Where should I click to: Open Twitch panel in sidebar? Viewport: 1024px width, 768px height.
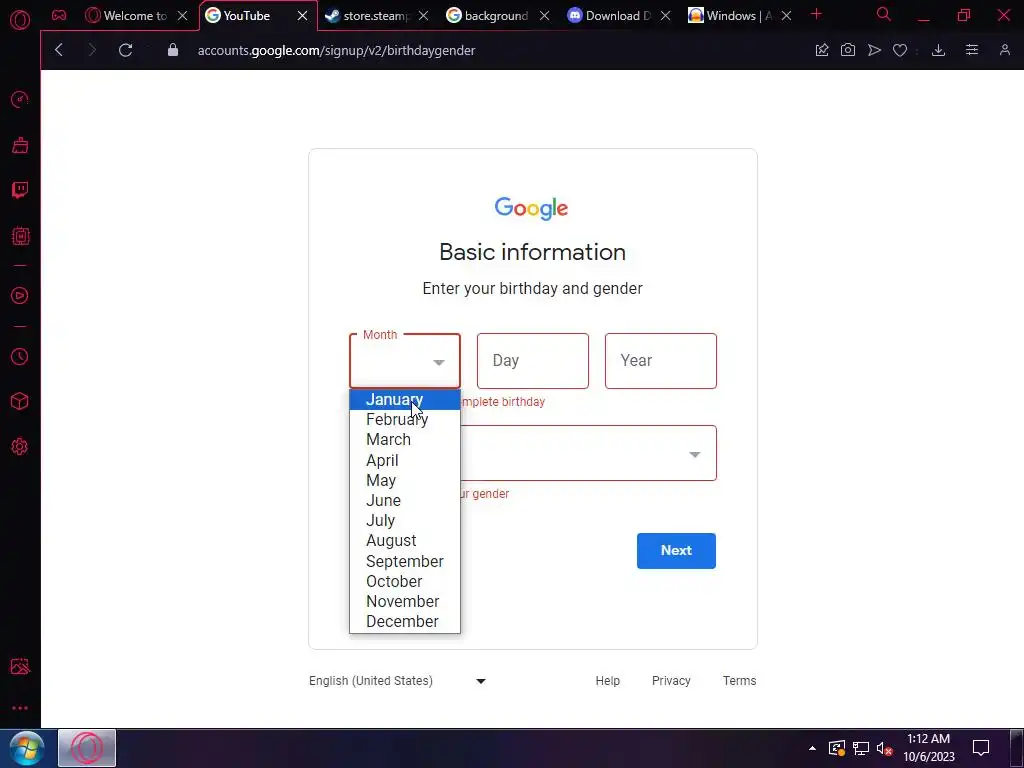pos(20,190)
